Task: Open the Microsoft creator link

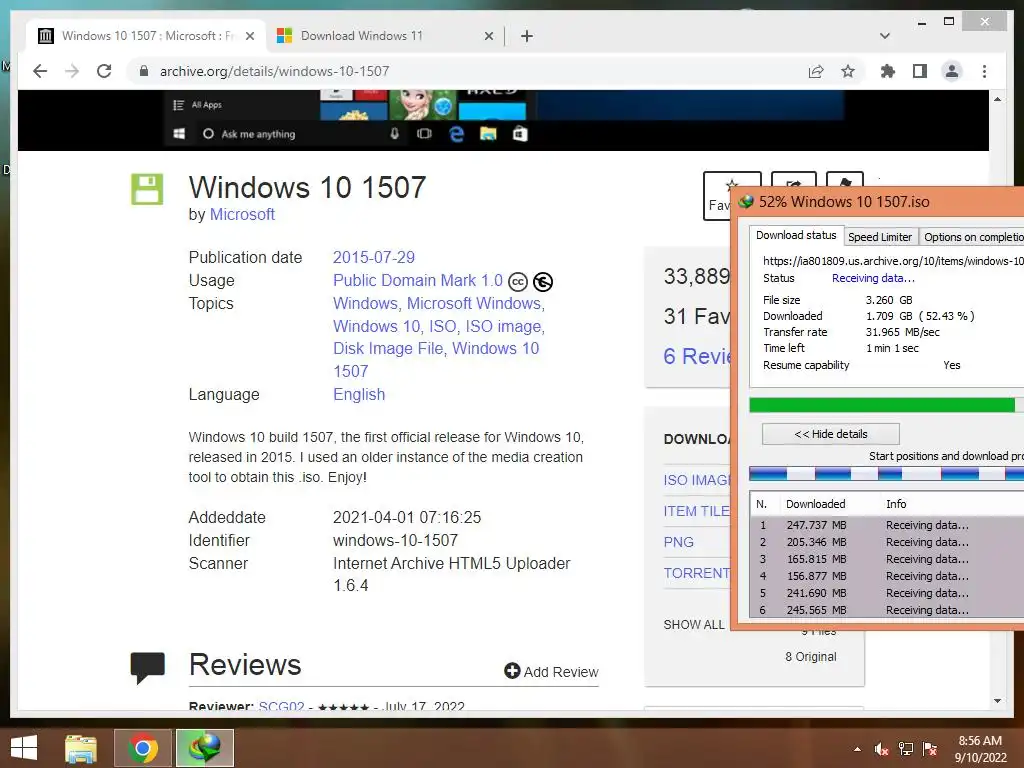Action: (x=242, y=214)
